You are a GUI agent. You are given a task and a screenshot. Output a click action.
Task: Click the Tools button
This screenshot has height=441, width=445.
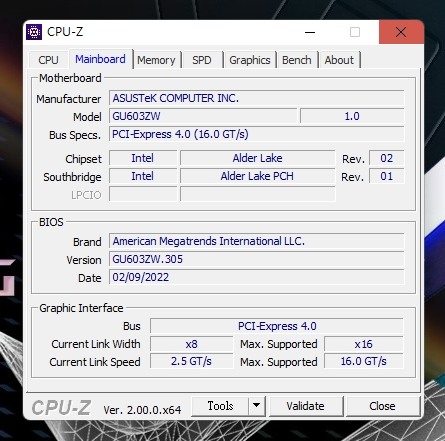[220, 406]
